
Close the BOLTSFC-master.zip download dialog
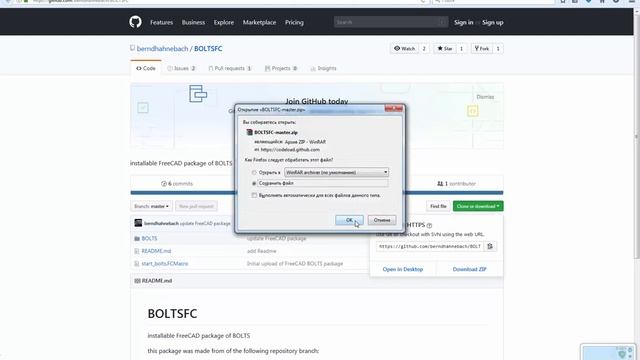click(394, 109)
